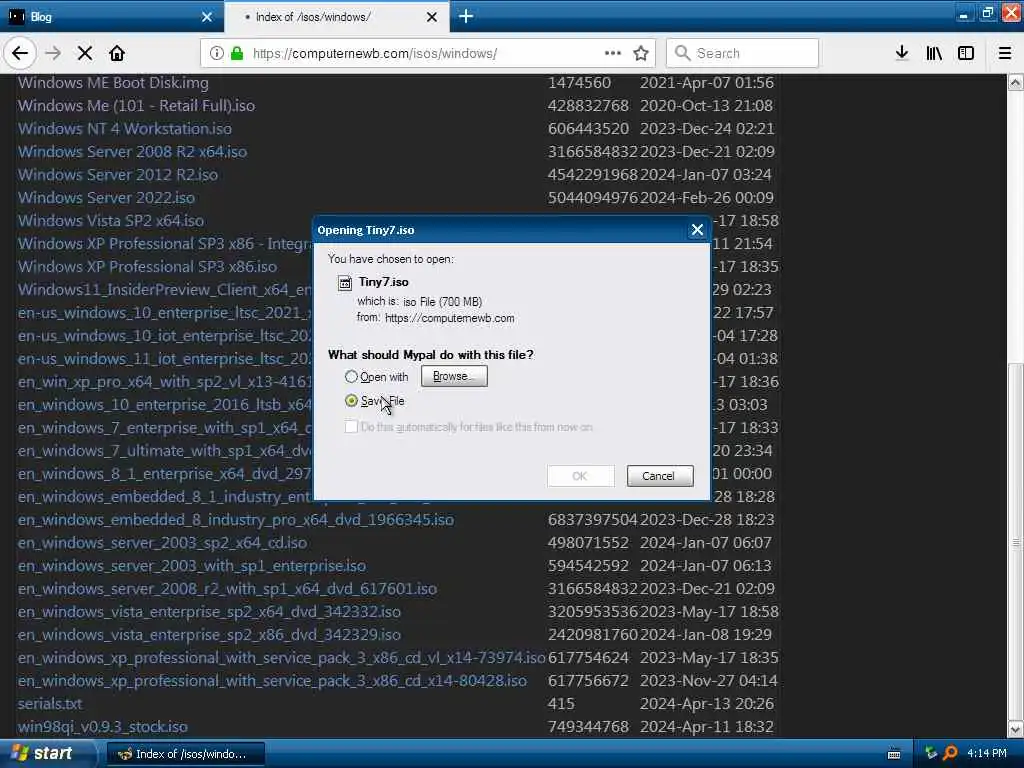Tick the Do this automatically checkbox
Screen dimensions: 1024x768
tap(351, 426)
